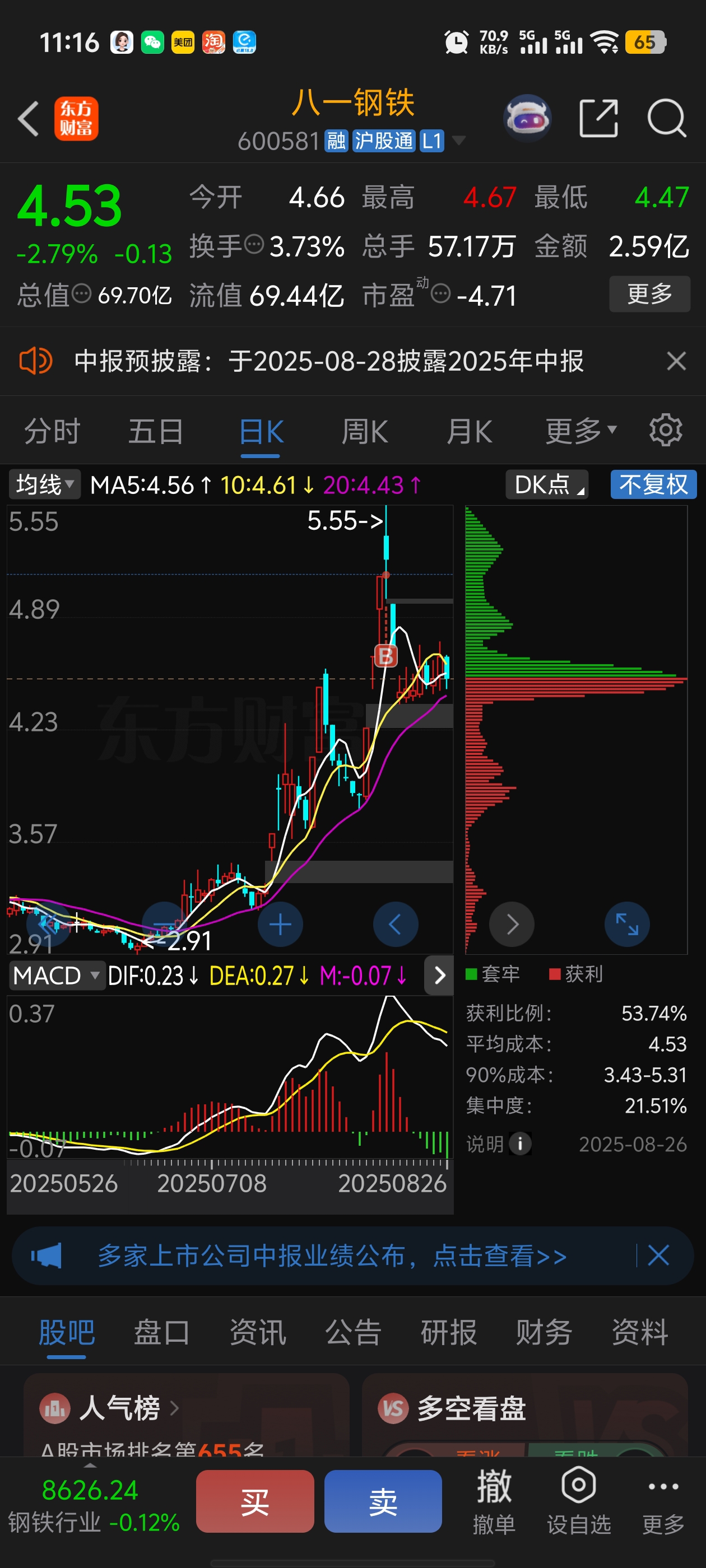Expand the stock title dropdown arrow

click(458, 141)
